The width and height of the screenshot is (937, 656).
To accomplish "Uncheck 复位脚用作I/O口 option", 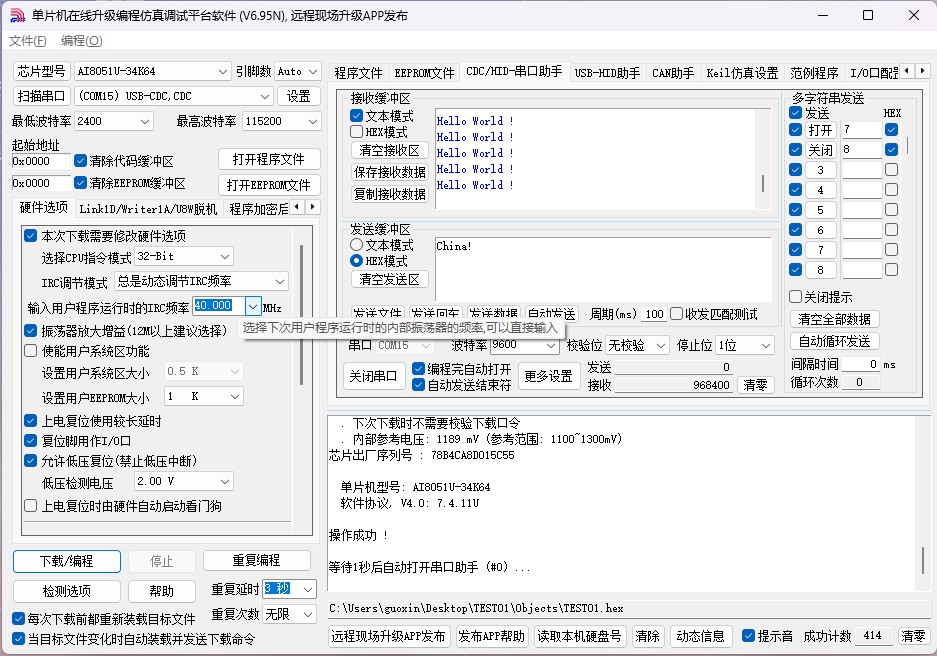I will point(31,441).
